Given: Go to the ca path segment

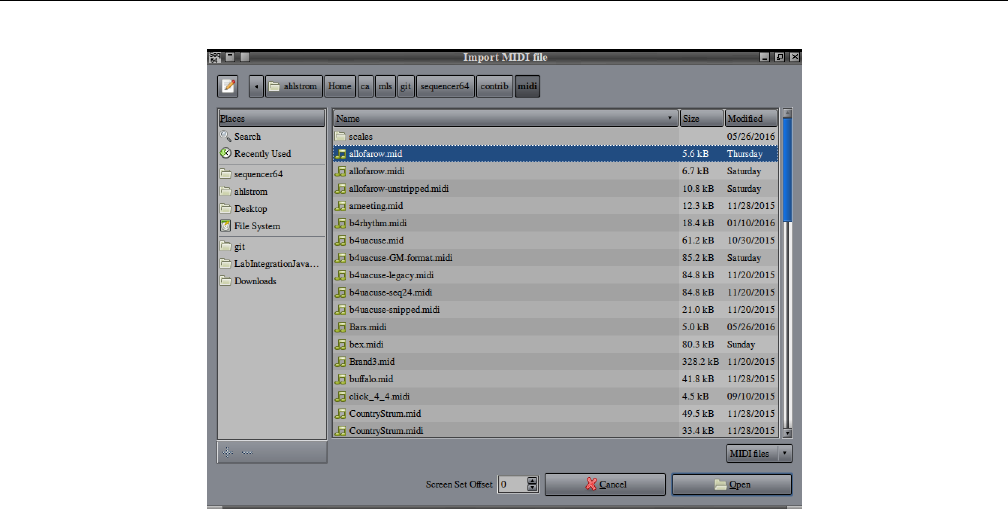Looking at the screenshot, I should [365, 86].
